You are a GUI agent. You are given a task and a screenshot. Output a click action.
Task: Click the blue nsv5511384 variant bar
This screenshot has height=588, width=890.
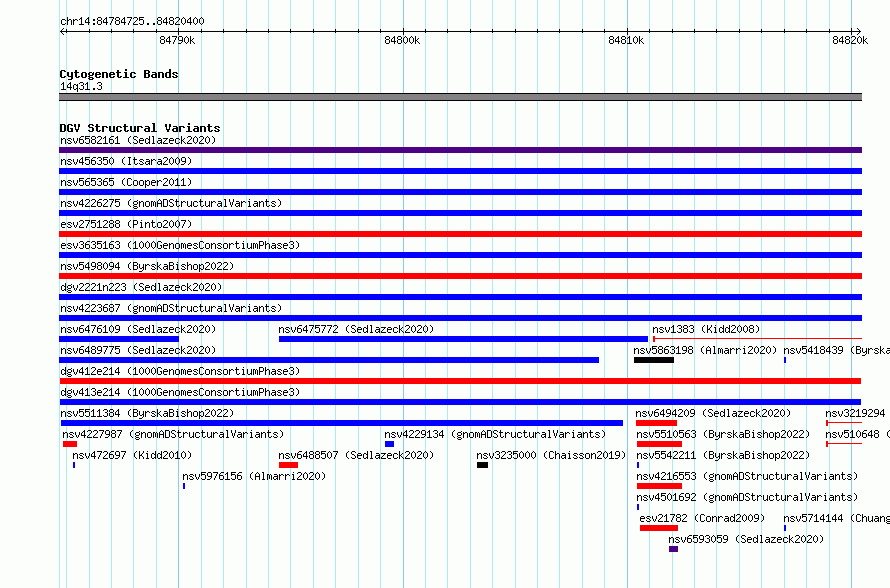[x=342, y=423]
